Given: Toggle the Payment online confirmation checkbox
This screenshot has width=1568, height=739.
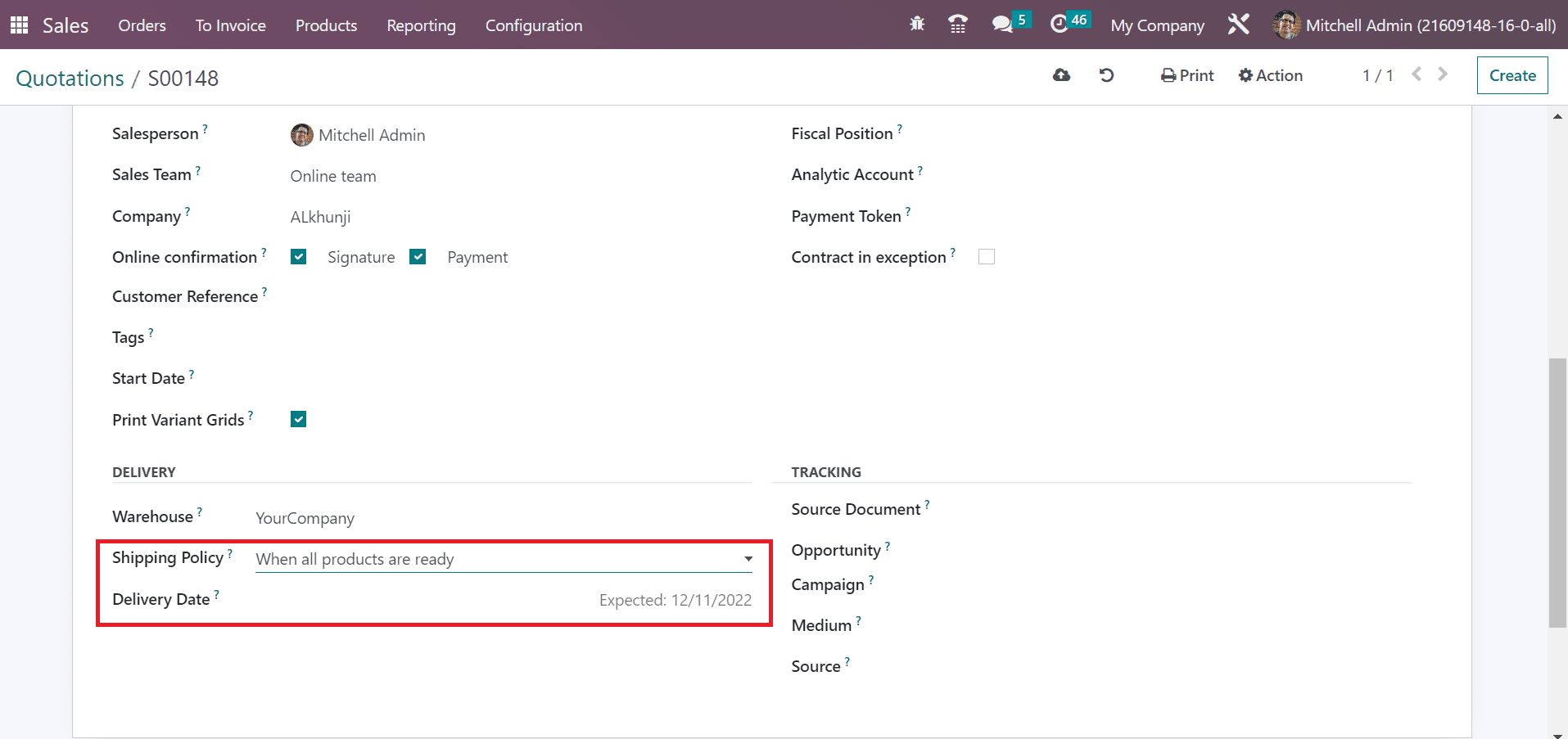Looking at the screenshot, I should click(x=418, y=257).
